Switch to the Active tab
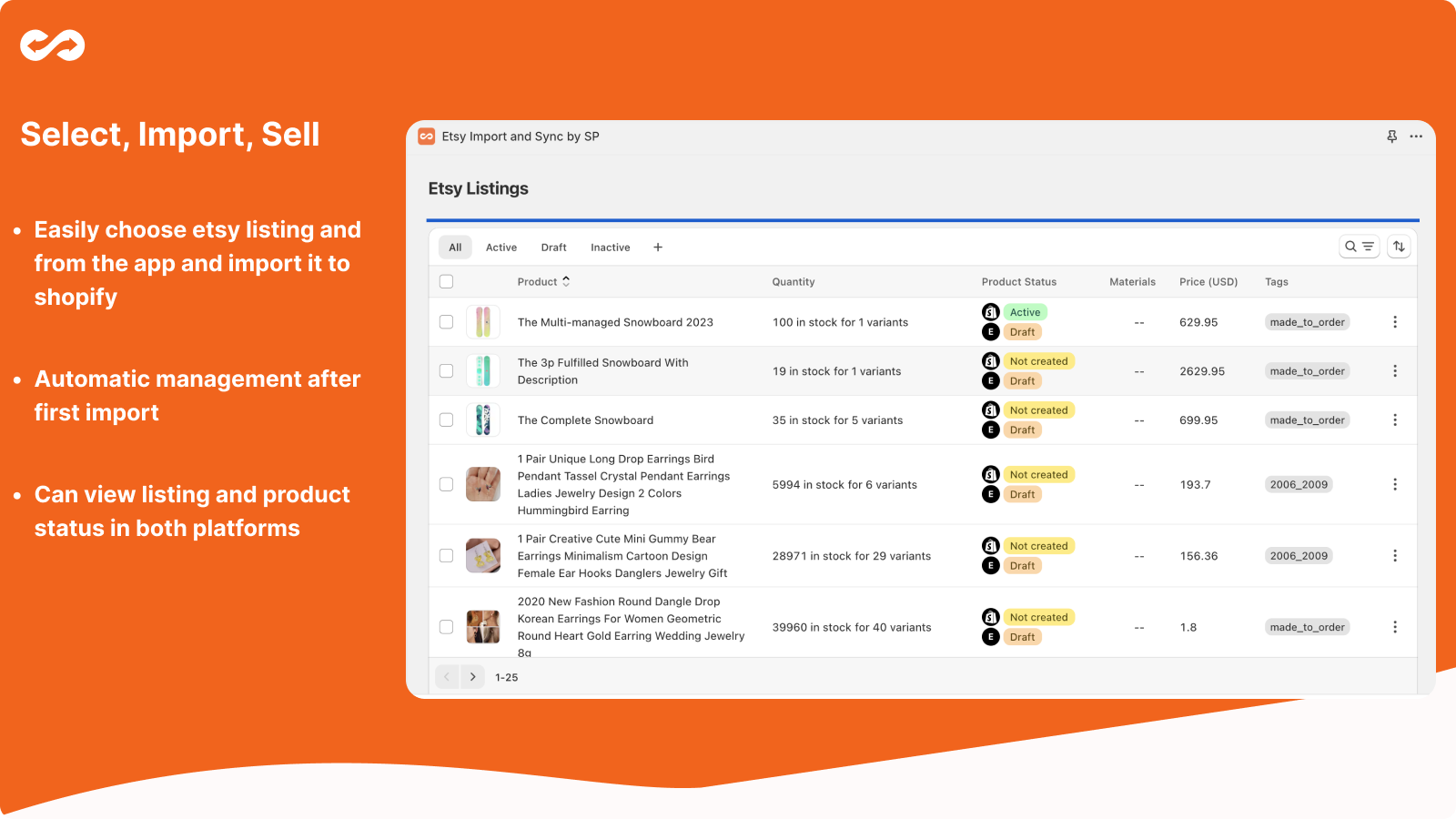Image resolution: width=1456 pixels, height=819 pixels. 501,248
